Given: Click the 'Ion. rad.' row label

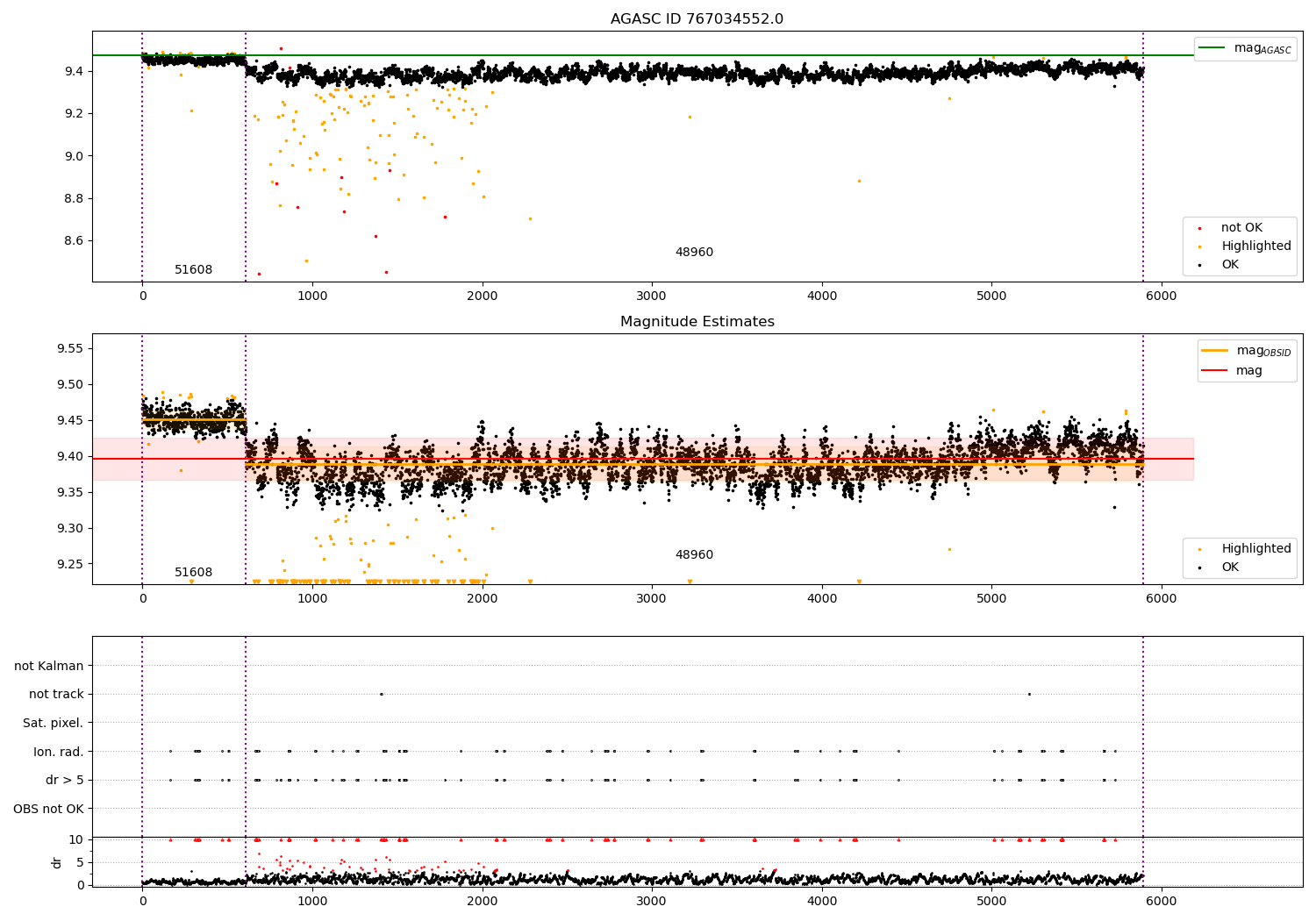Looking at the screenshot, I should (x=59, y=752).
